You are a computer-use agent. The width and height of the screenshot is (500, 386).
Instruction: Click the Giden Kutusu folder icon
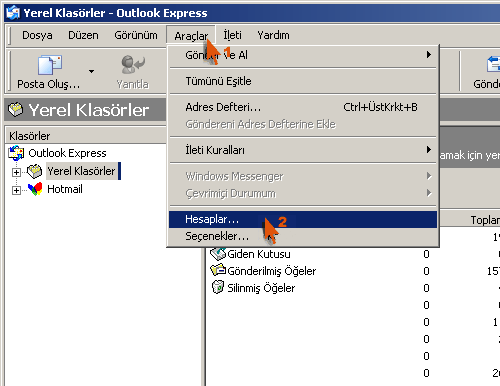(x=218, y=254)
